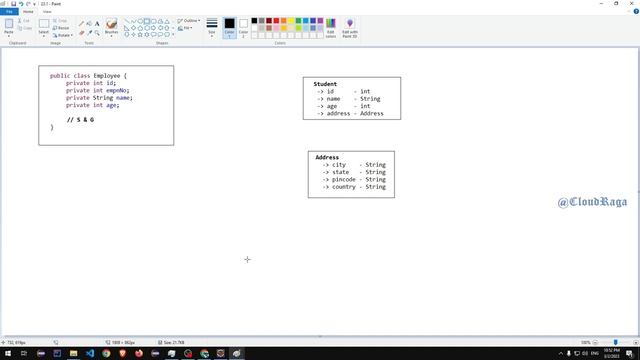This screenshot has height=360, width=640.
Task: Click the Redo arrow in quick access toolbar
Action: [x=28, y=4]
